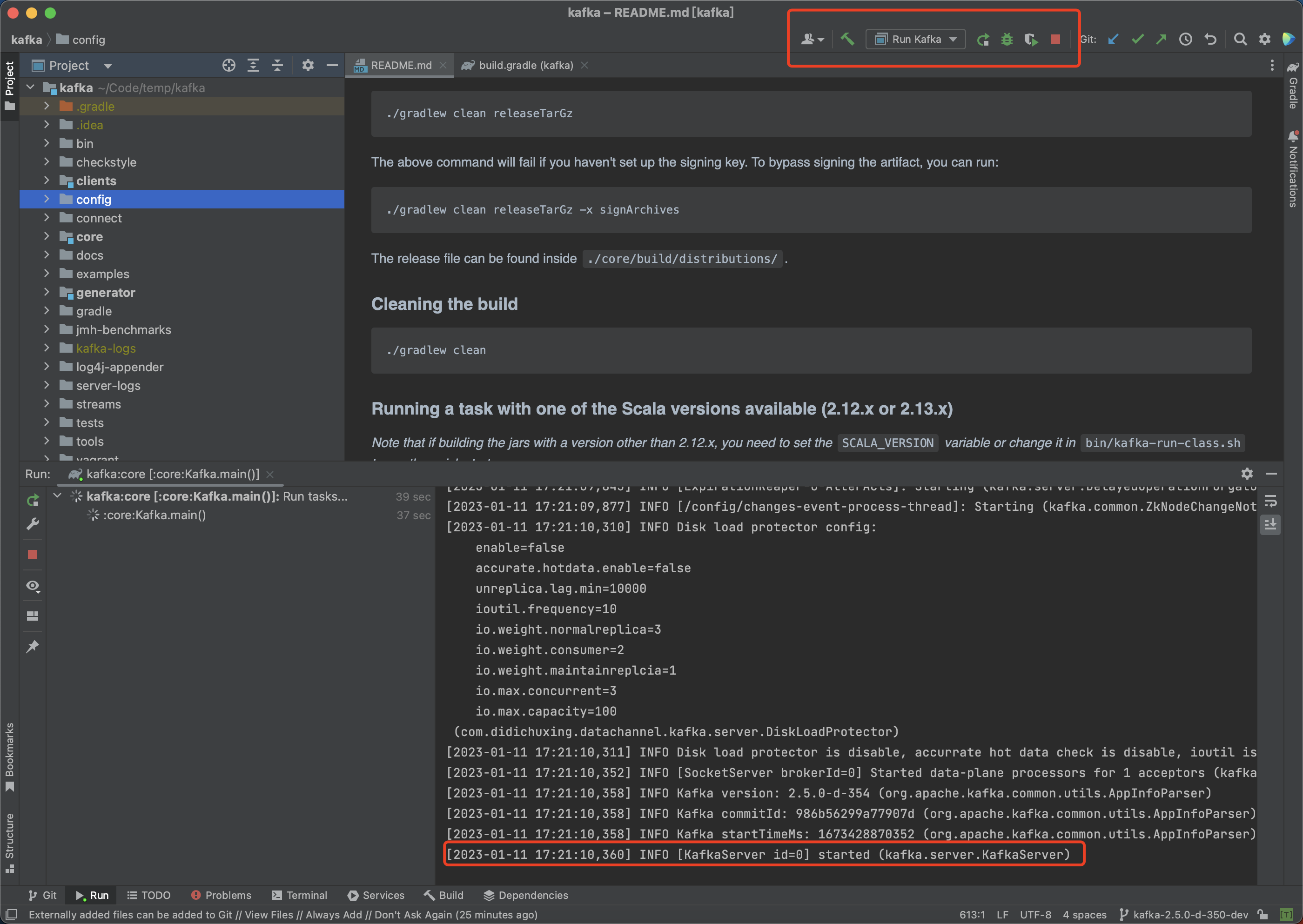Open the Run Kafka configuration dropdown
Screen dimensions: 1303x924
click(x=954, y=39)
